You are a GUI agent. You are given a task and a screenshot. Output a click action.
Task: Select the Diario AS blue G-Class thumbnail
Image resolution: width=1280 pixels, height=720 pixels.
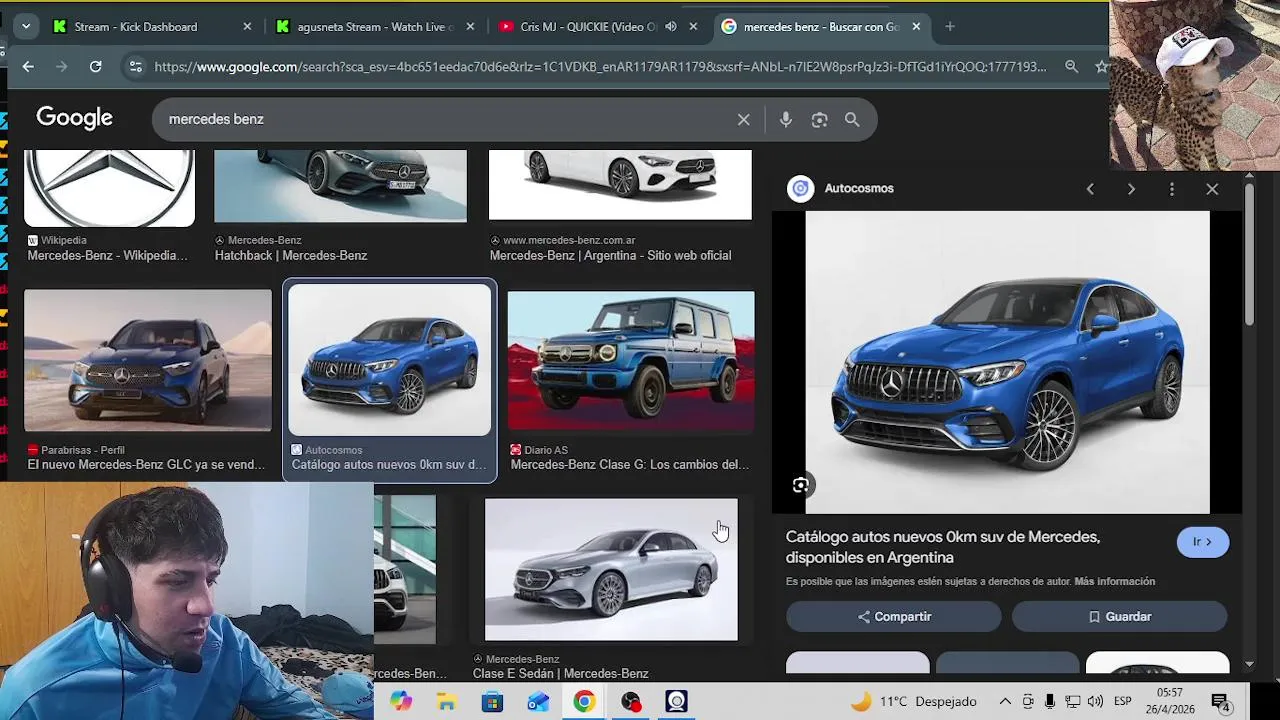point(631,361)
